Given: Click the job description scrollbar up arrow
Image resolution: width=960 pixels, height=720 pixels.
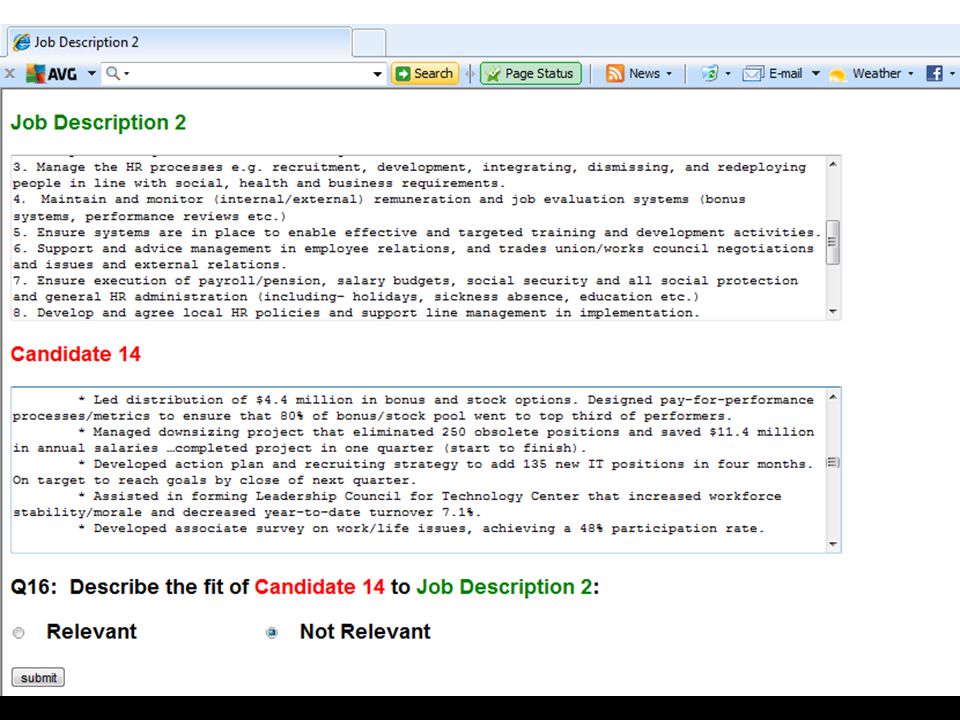Looking at the screenshot, I should point(833,164).
